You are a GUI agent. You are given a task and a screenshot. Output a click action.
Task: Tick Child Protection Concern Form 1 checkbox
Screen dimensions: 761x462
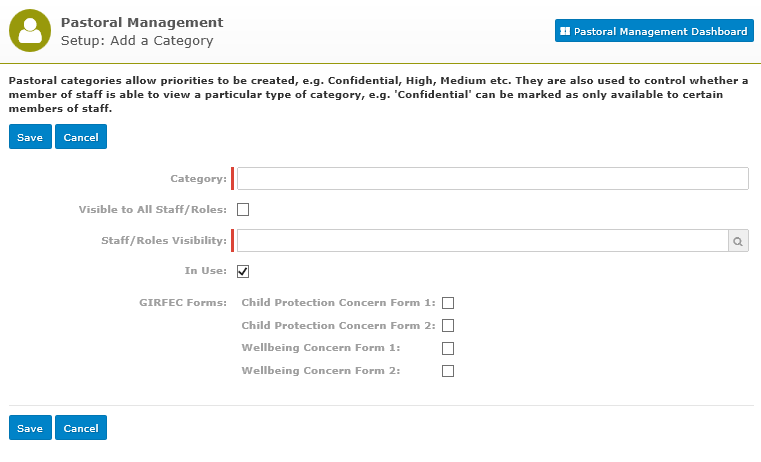tap(448, 303)
